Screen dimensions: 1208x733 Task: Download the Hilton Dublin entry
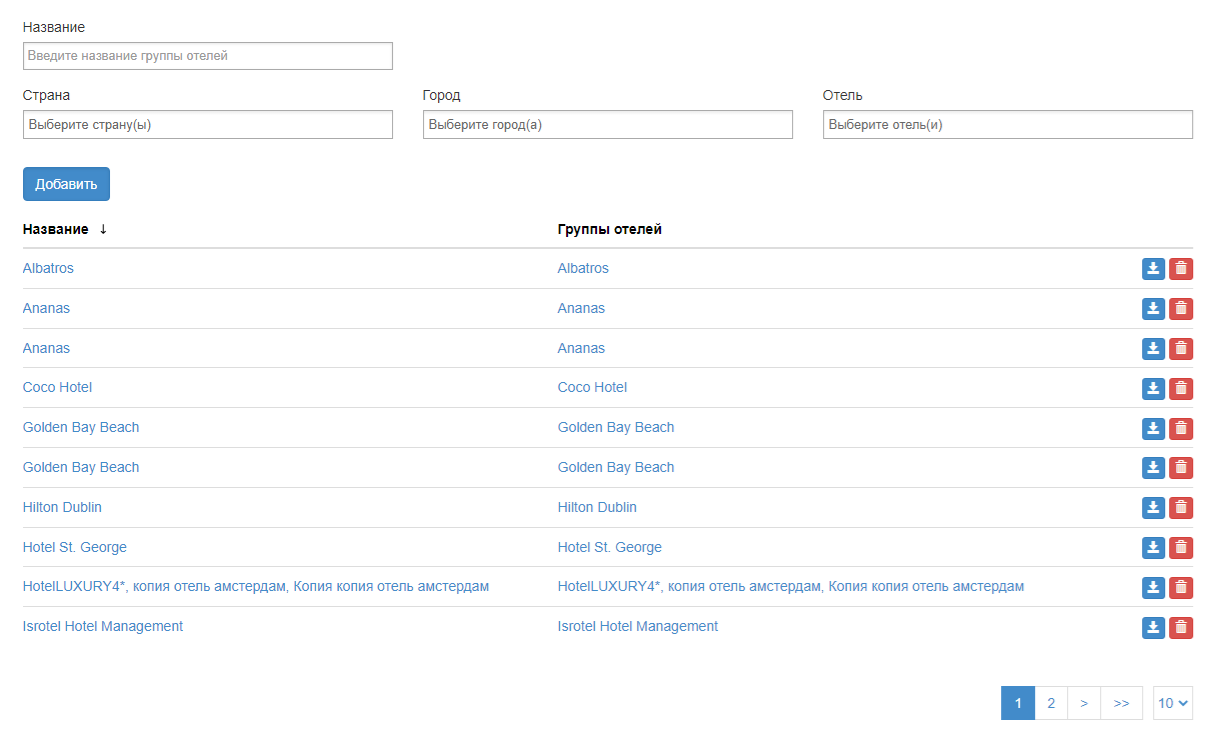pos(1153,508)
